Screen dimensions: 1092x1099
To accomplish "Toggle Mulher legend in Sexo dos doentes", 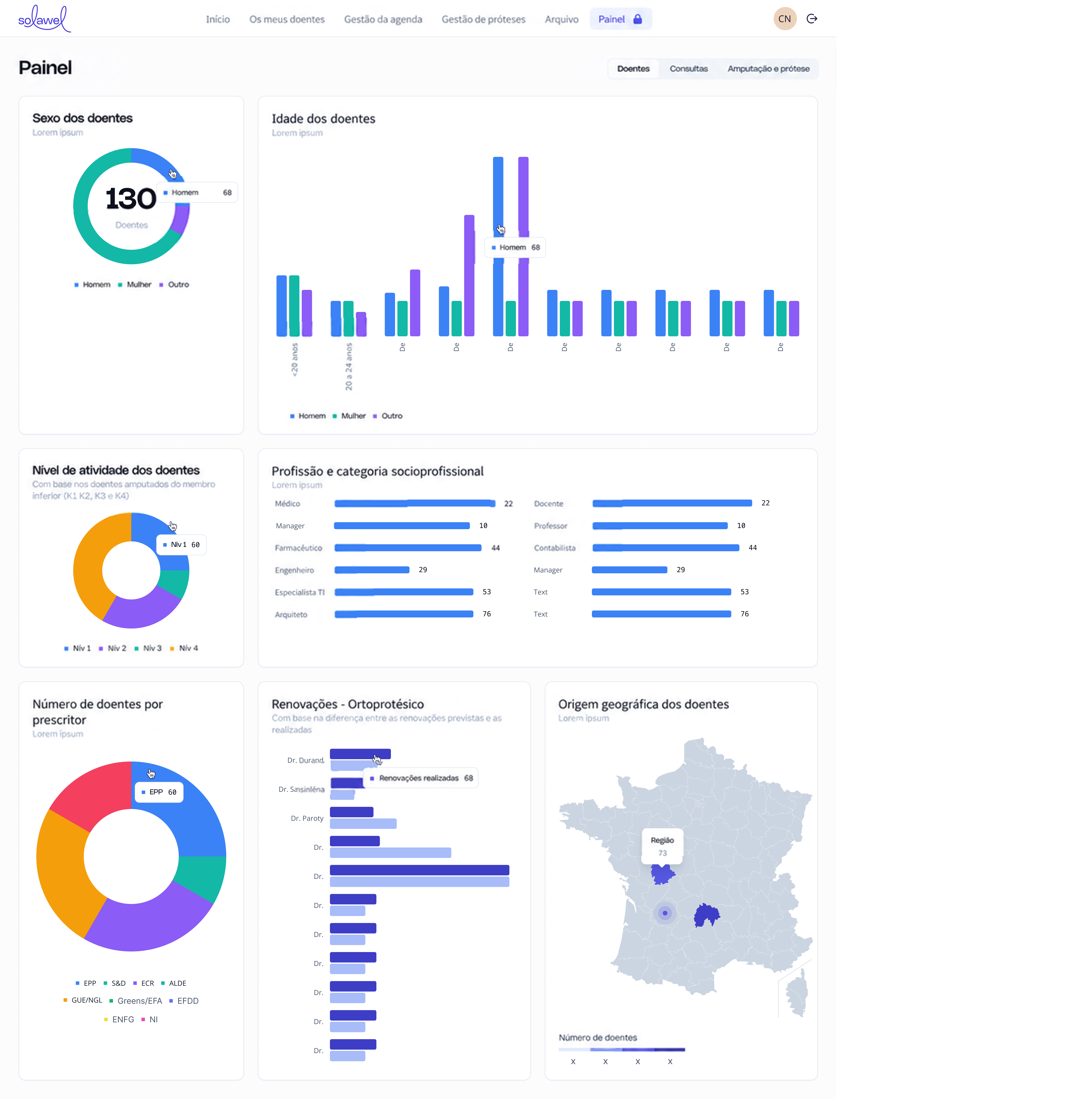I will (x=135, y=284).
